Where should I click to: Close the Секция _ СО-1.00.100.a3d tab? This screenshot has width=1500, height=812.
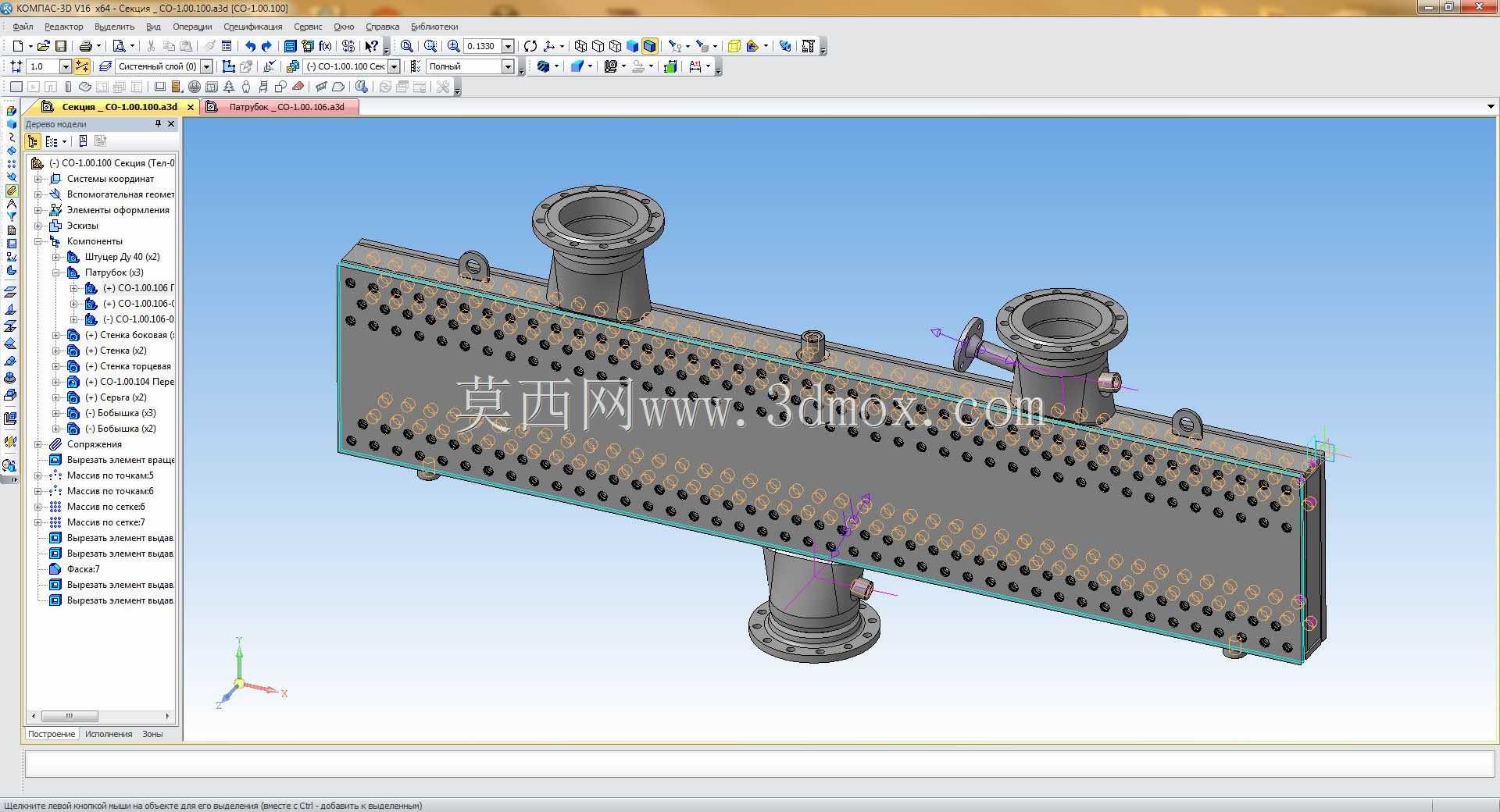point(191,107)
